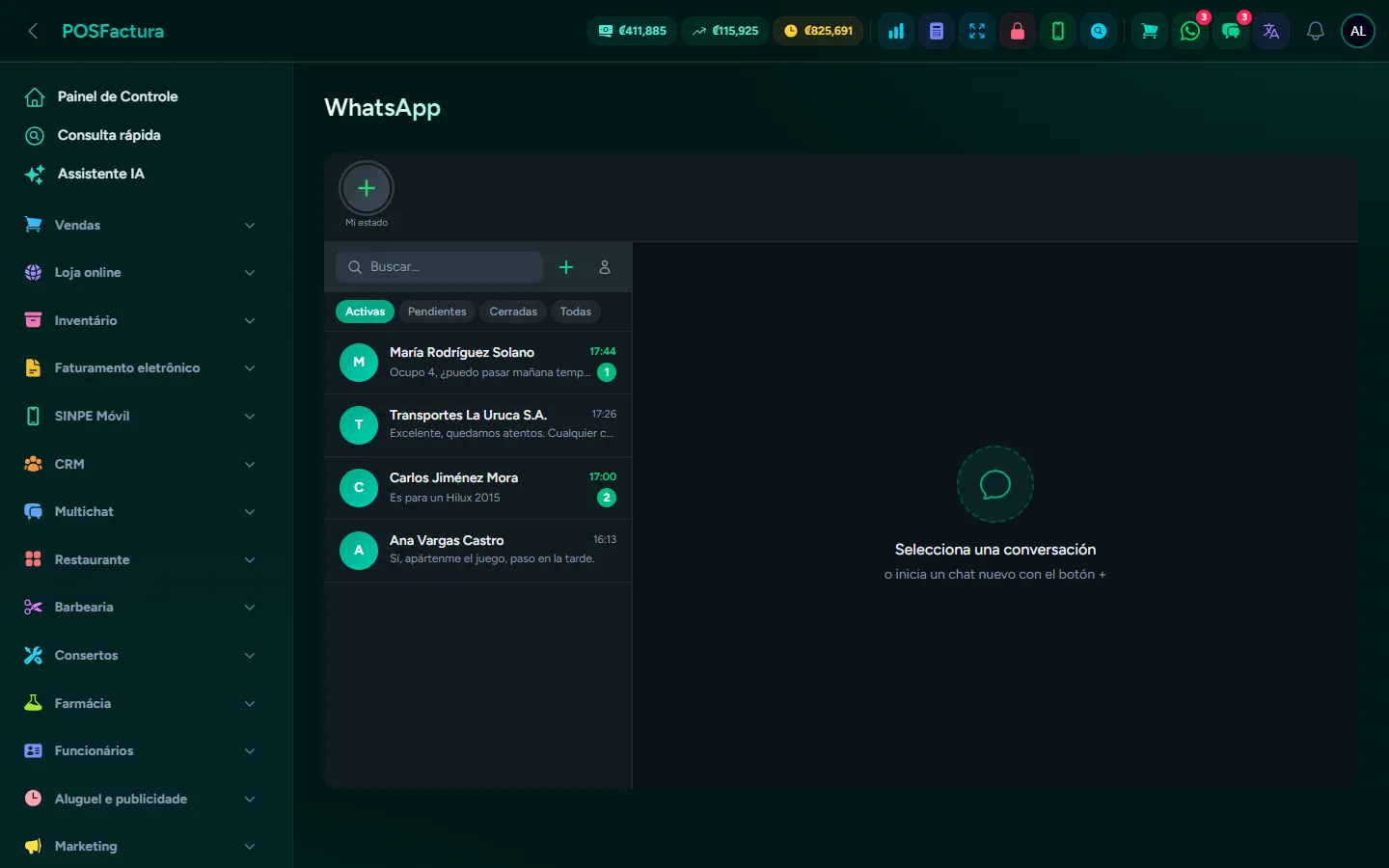
Task: Expand the Loja online section
Action: click(x=141, y=273)
